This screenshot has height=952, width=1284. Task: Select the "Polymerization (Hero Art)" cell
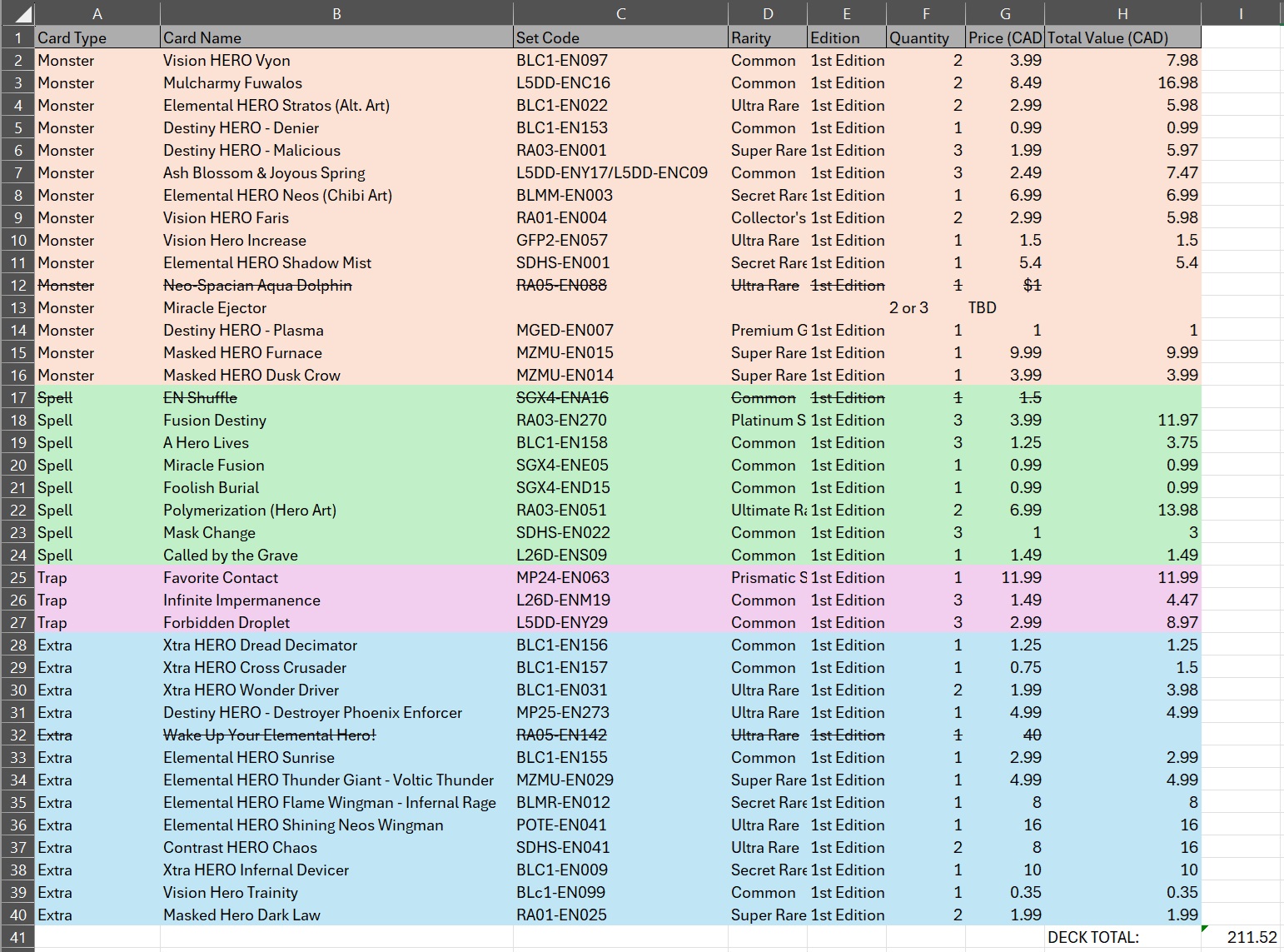point(336,510)
